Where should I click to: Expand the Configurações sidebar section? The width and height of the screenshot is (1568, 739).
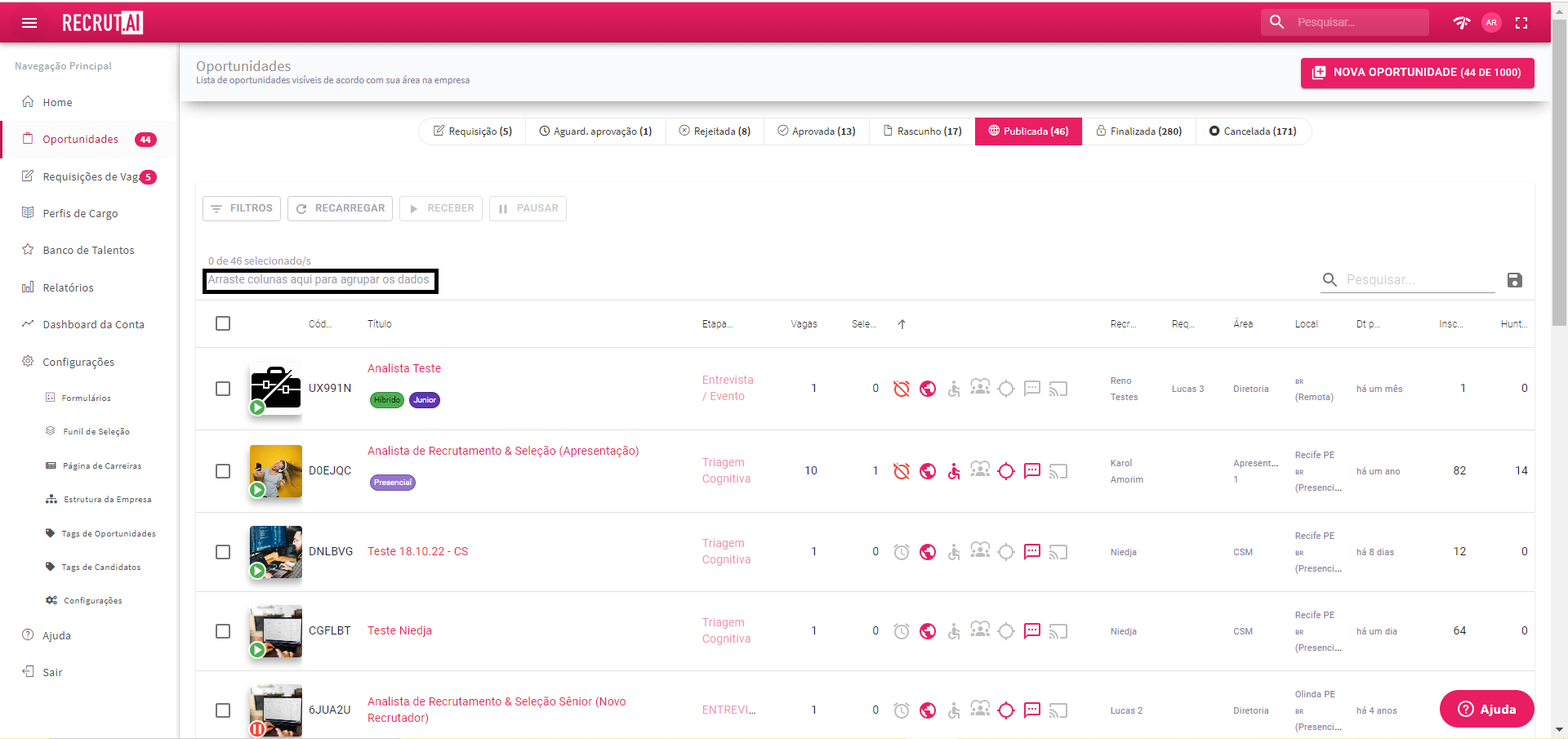click(x=78, y=362)
